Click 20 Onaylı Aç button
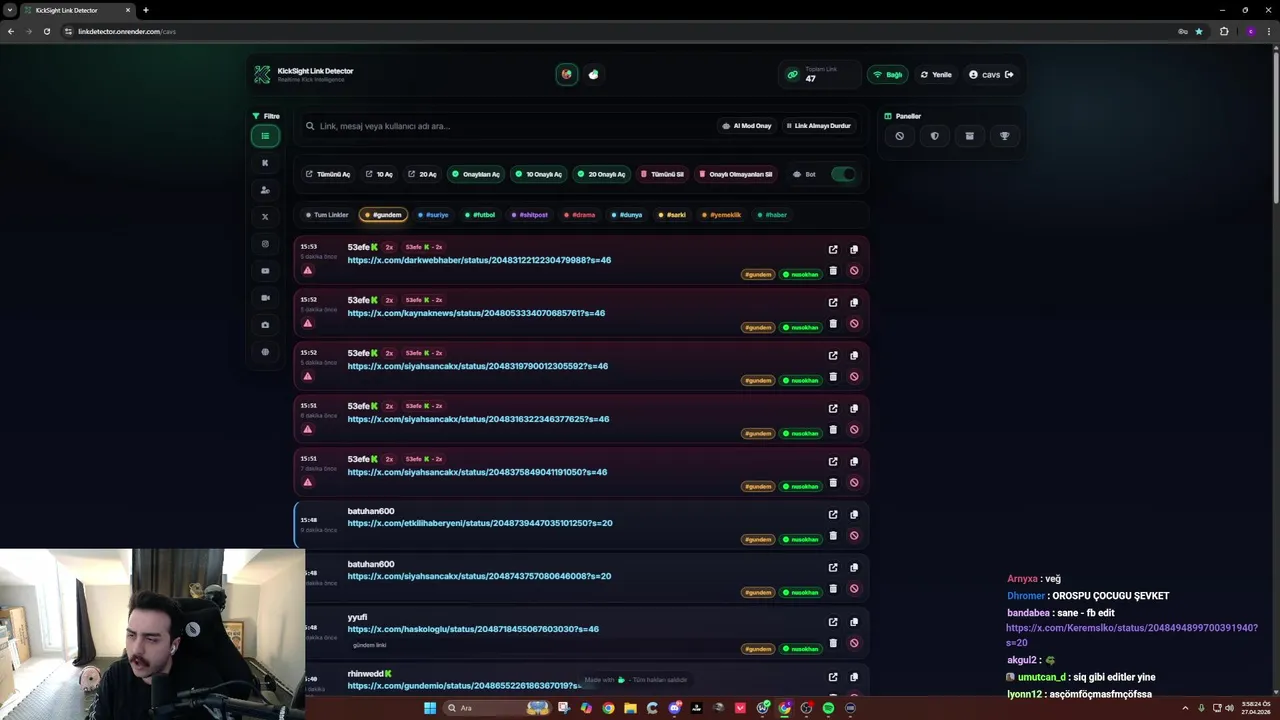 click(601, 174)
